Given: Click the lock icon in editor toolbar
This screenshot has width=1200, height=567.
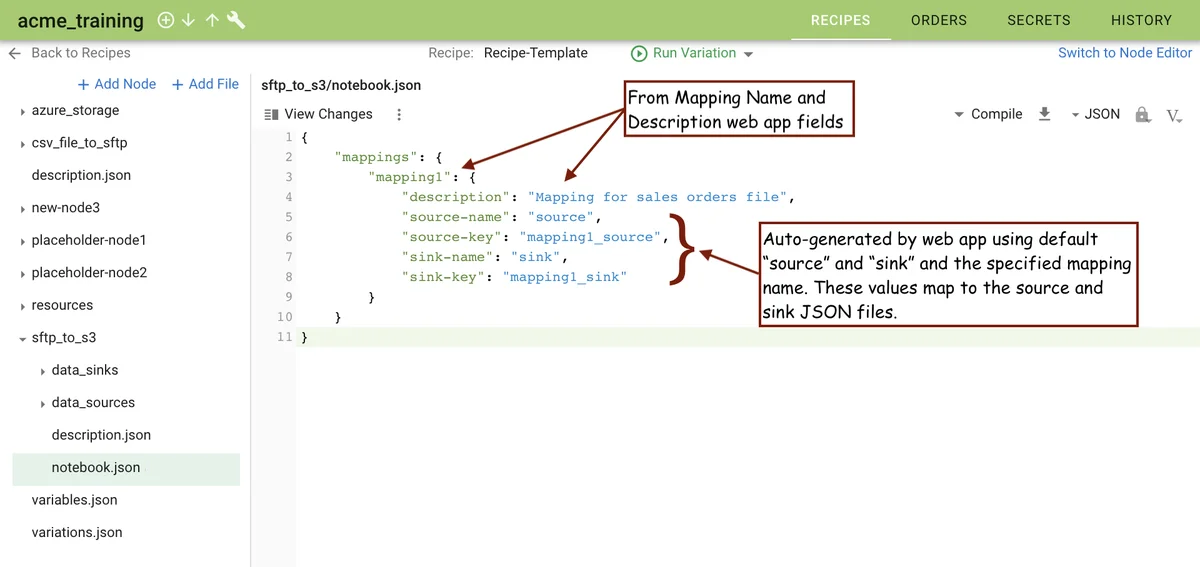Looking at the screenshot, I should pyautogui.click(x=1142, y=114).
